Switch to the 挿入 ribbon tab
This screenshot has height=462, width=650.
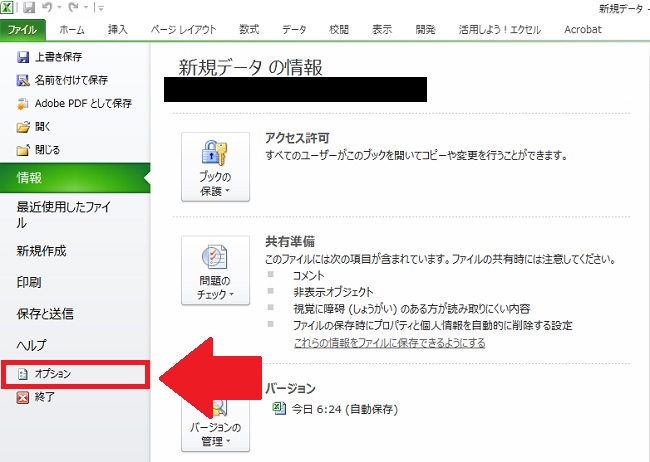click(118, 30)
